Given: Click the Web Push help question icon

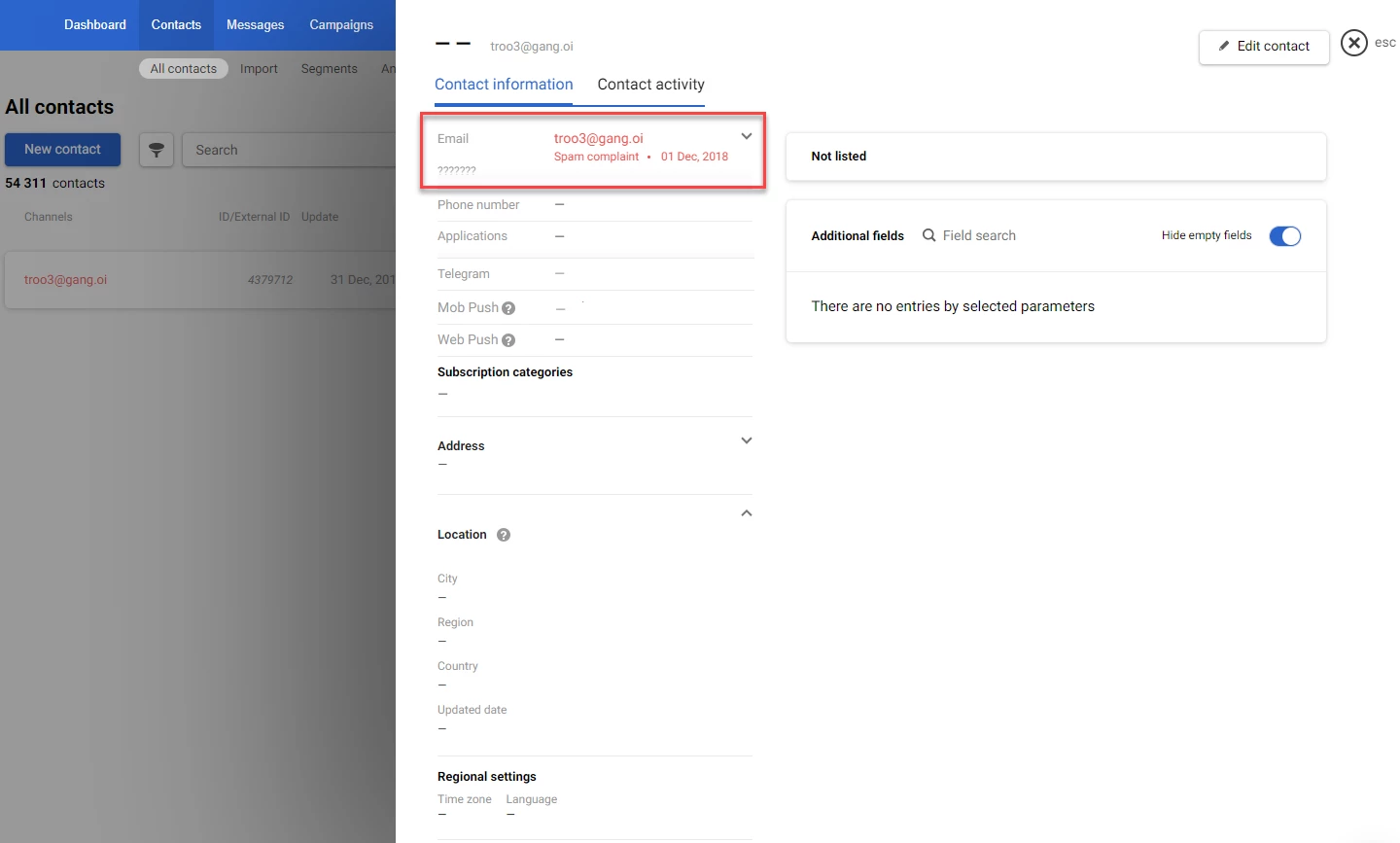Looking at the screenshot, I should (508, 340).
